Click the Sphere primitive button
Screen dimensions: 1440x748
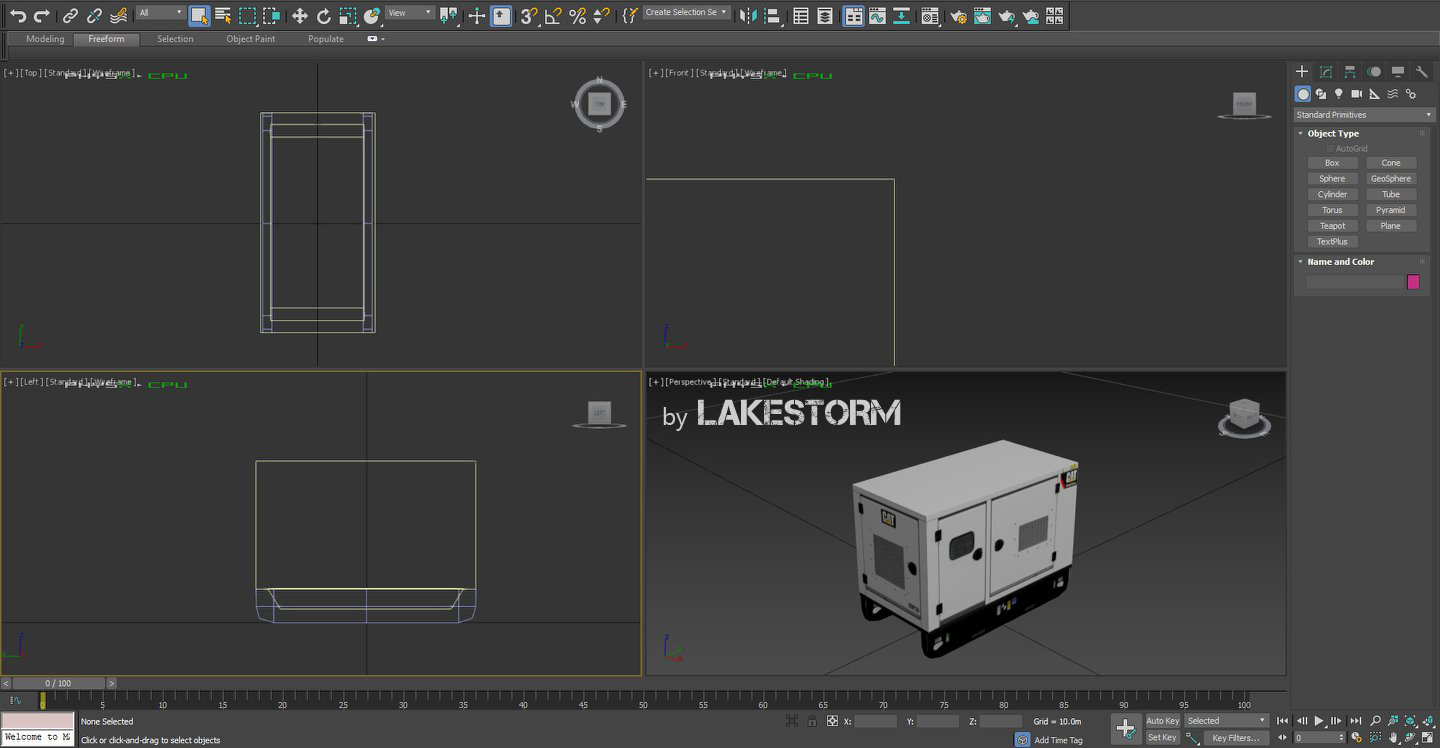1332,179
